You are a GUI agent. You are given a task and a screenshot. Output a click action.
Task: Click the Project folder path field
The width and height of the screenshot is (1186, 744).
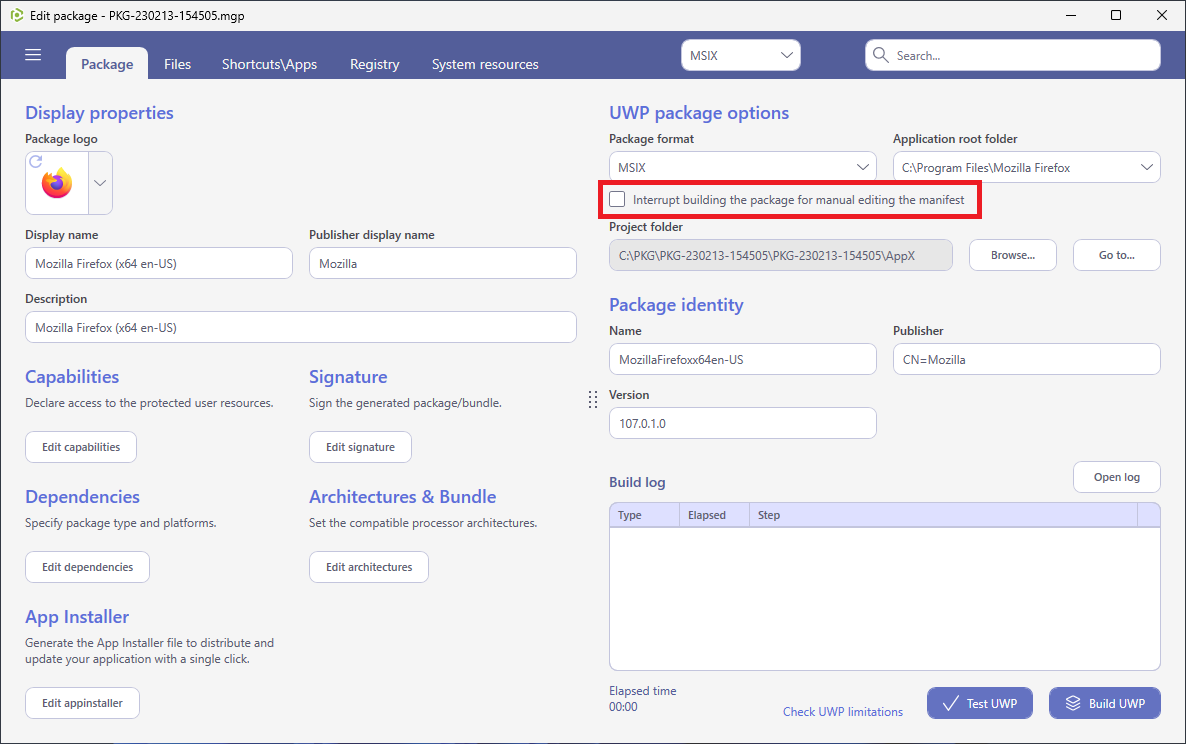click(x=781, y=255)
